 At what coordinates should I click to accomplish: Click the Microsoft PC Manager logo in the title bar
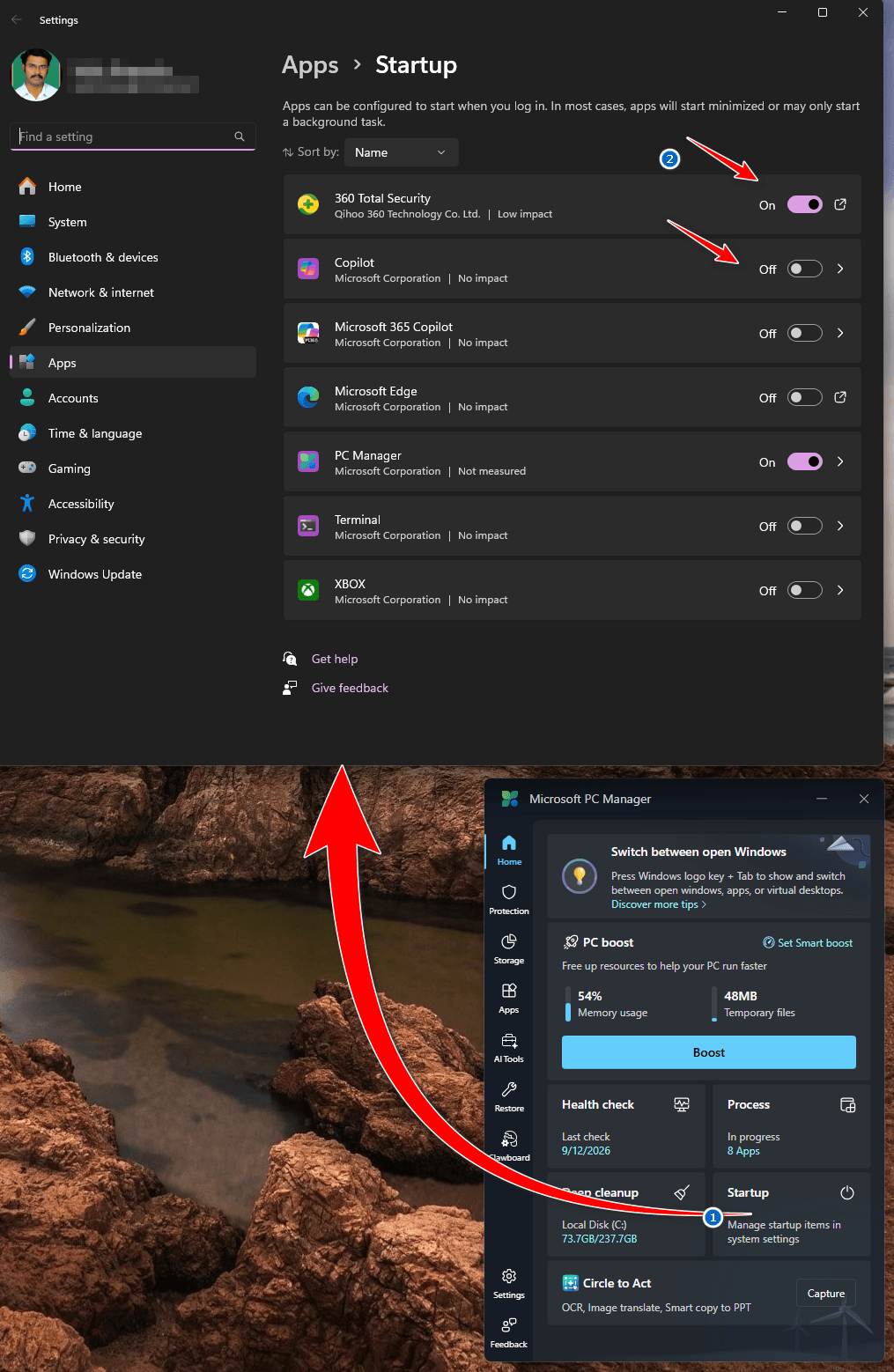coord(510,799)
